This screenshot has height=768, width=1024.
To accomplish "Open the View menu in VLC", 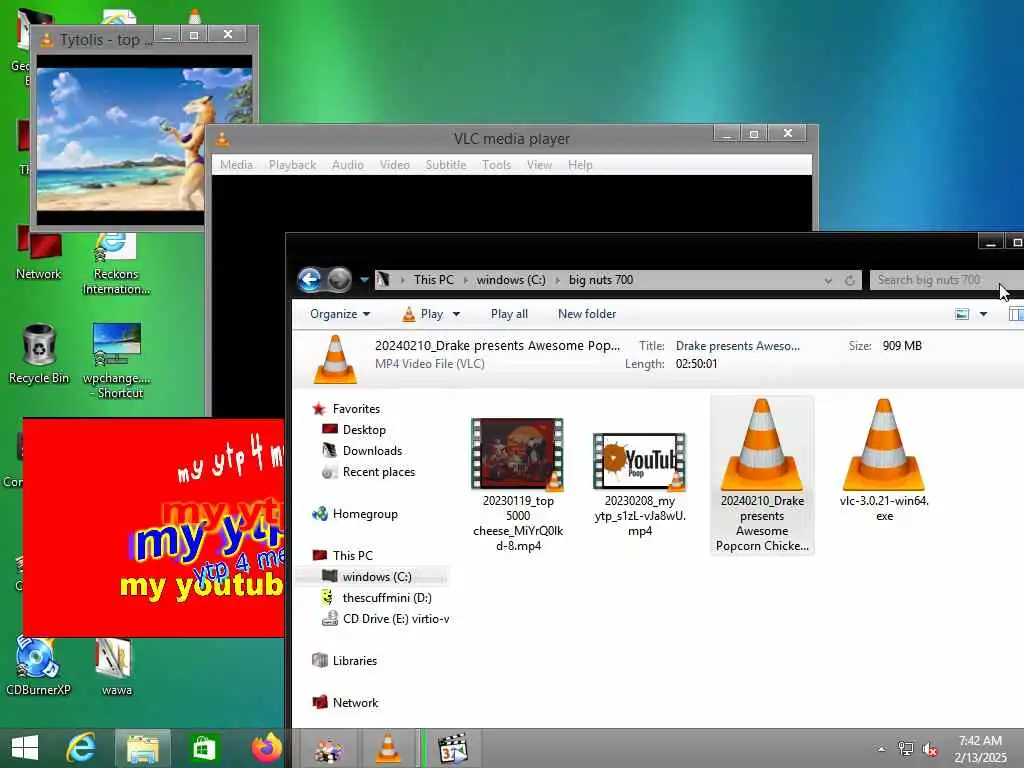I will point(539,165).
